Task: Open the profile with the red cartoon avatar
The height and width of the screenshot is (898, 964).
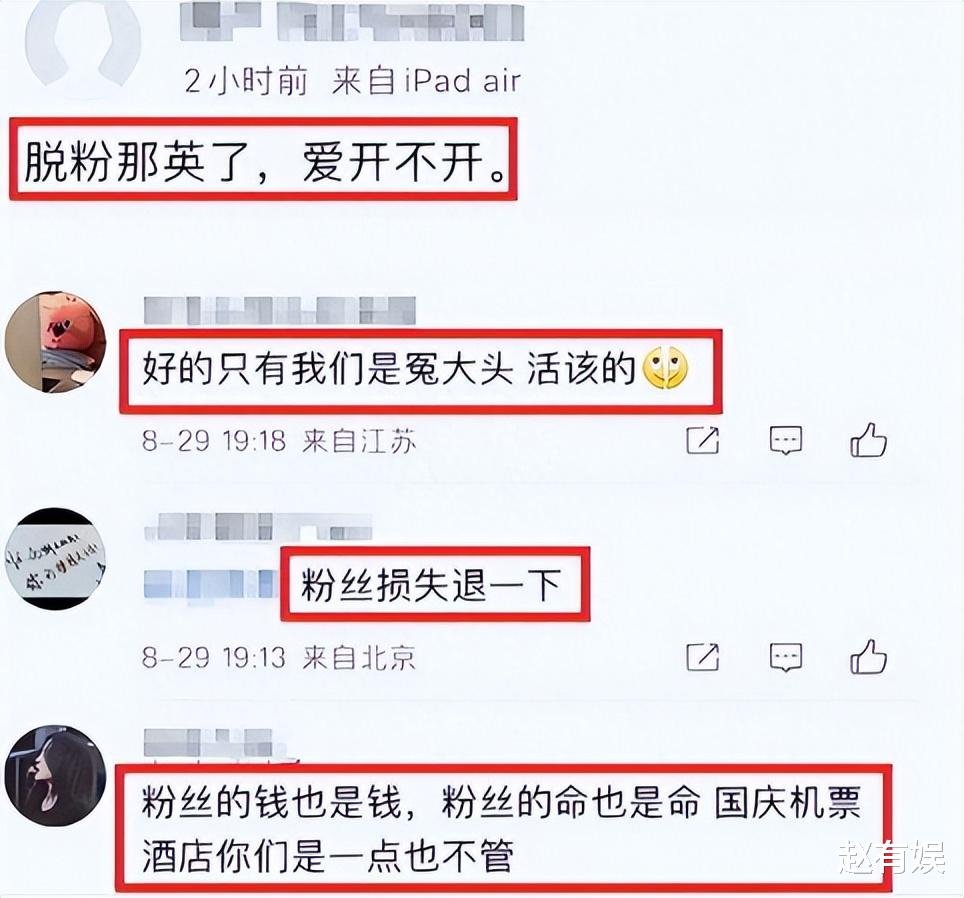Action: coord(55,342)
